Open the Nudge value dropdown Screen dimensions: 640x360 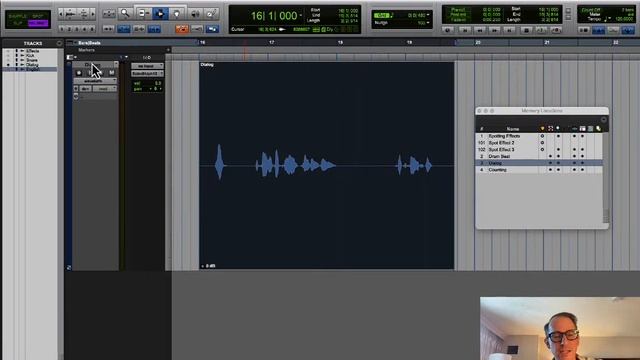point(428,23)
